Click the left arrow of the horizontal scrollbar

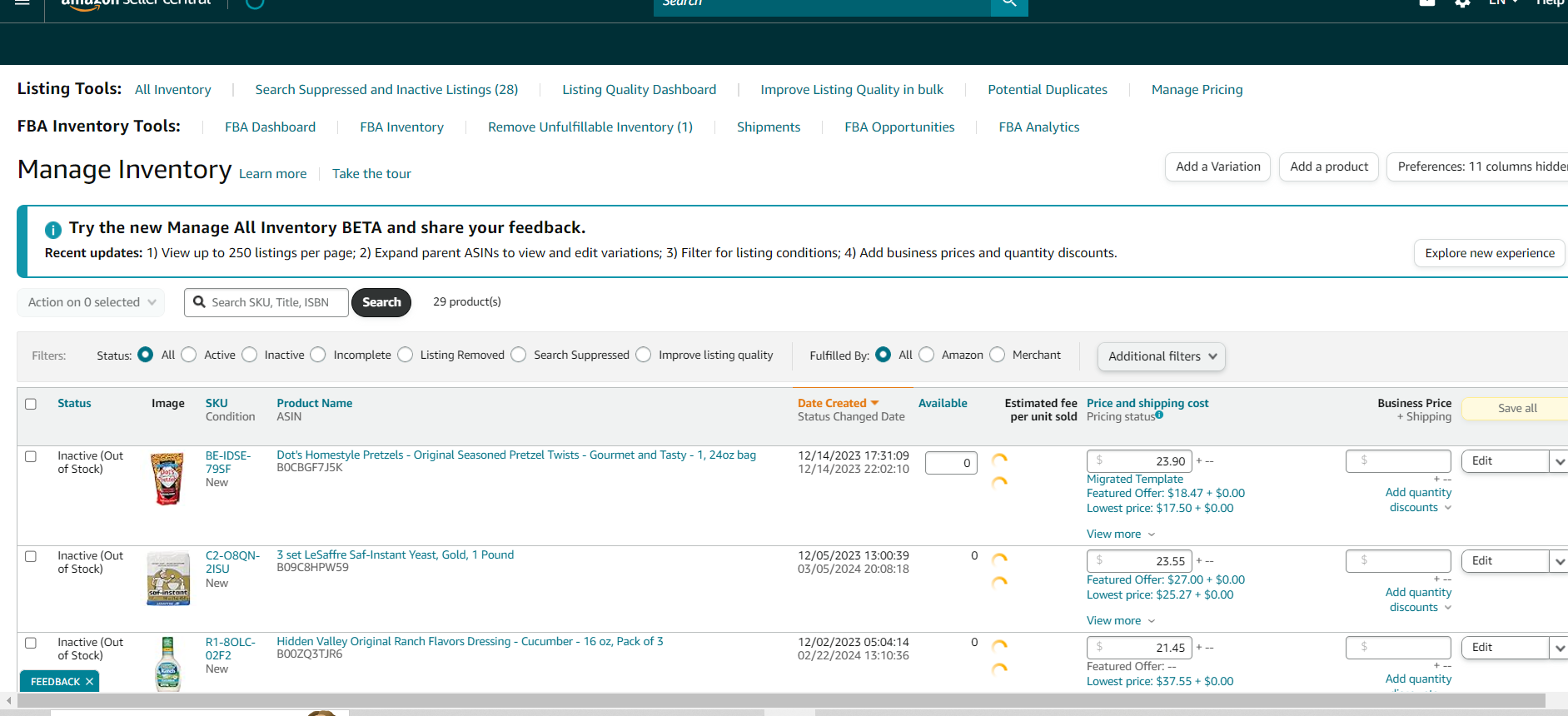pyautogui.click(x=8, y=701)
